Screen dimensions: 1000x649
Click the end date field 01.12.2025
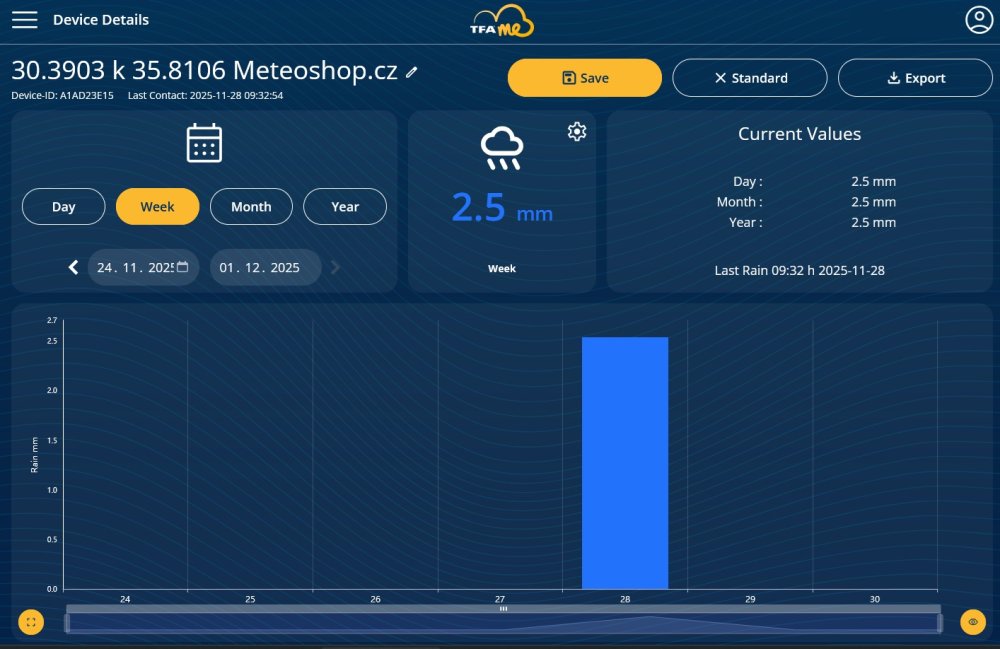click(260, 268)
